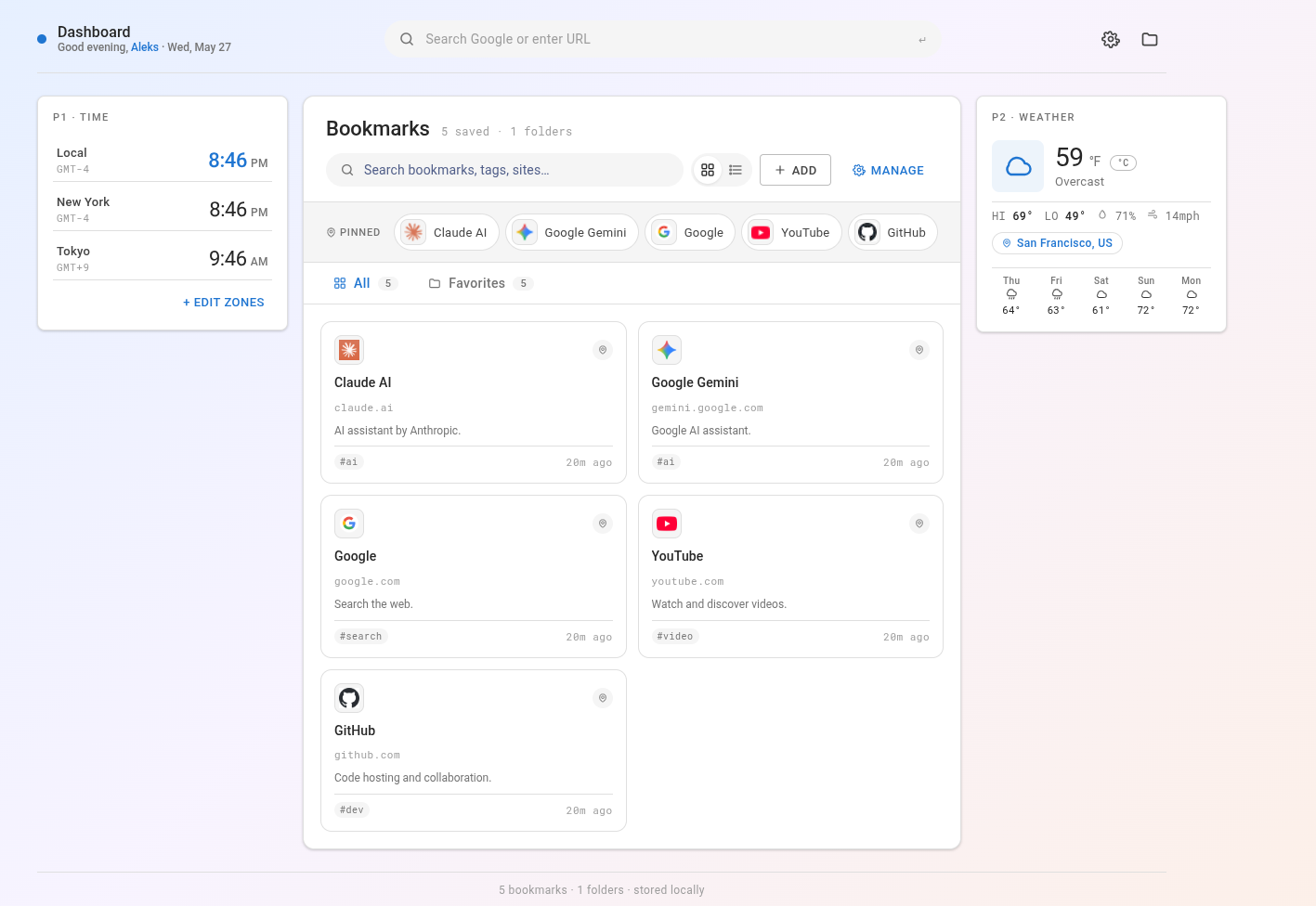Click the Local time zone row
Image resolution: width=1316 pixels, height=906 pixels.
point(163,159)
